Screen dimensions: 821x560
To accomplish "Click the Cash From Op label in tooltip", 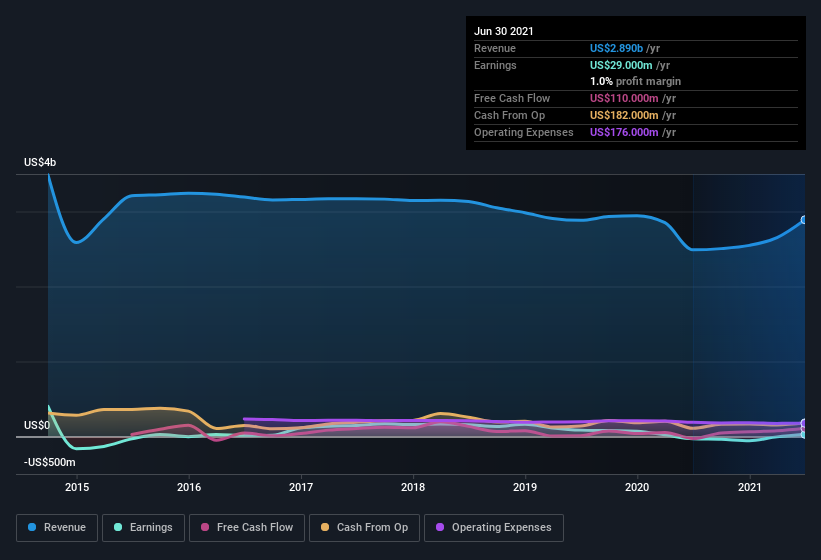I will tap(509, 115).
